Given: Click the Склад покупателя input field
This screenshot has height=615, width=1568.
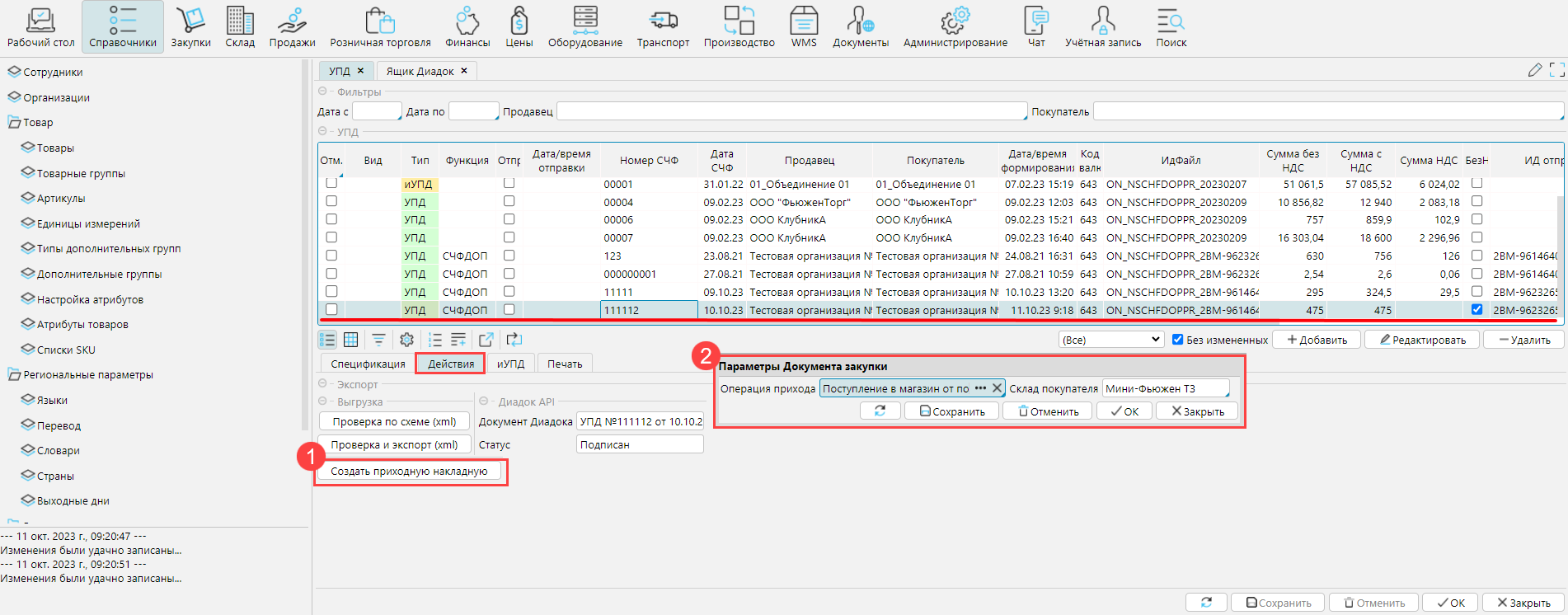Looking at the screenshot, I should pyautogui.click(x=1164, y=388).
